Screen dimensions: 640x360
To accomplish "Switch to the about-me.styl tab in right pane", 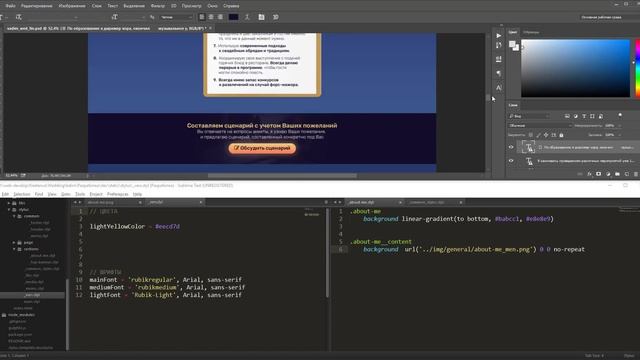I will [373, 202].
